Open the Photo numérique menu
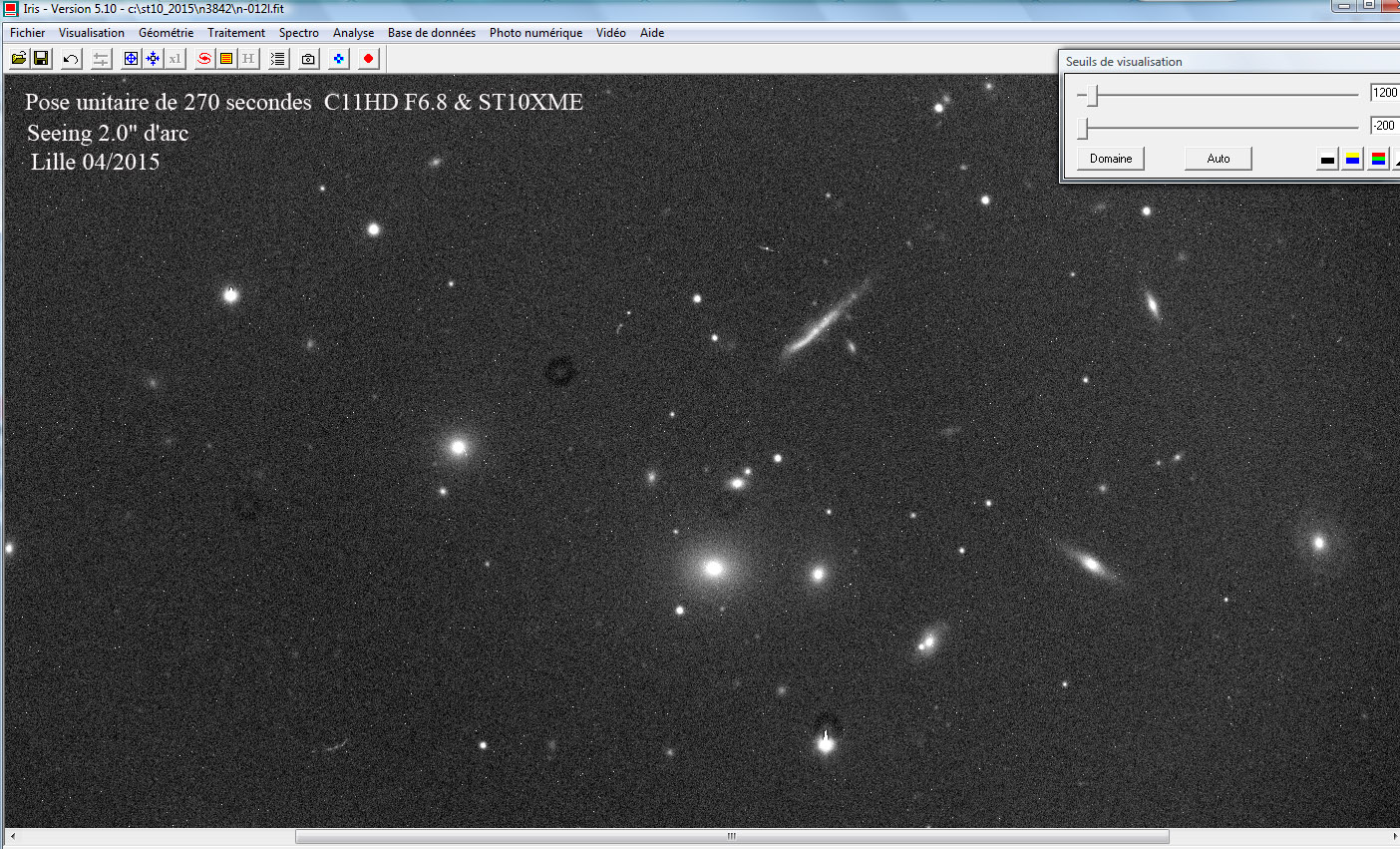Viewport: 1400px width, 849px height. pyautogui.click(x=536, y=33)
